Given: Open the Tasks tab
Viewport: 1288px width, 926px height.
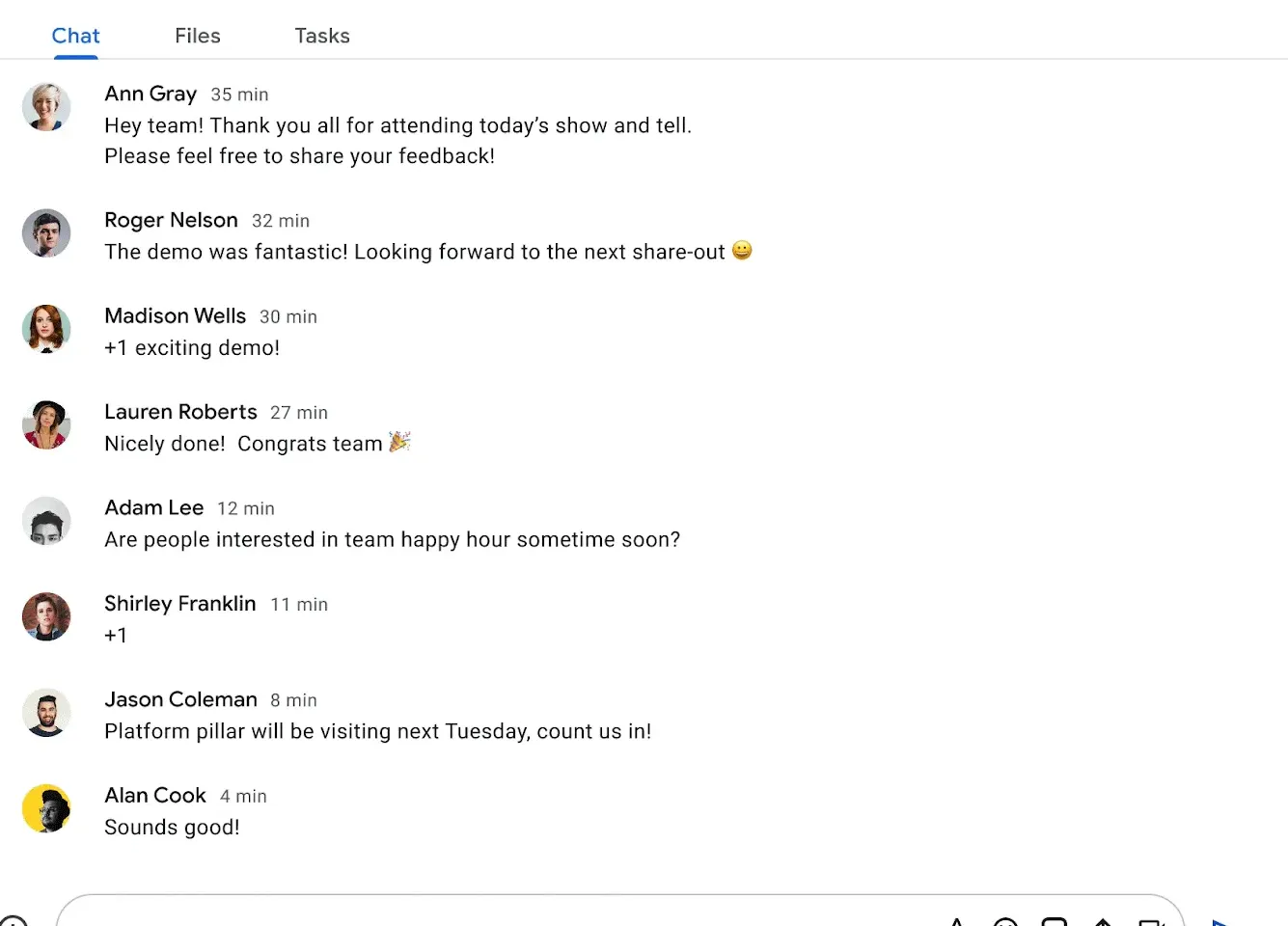Looking at the screenshot, I should coord(322,36).
